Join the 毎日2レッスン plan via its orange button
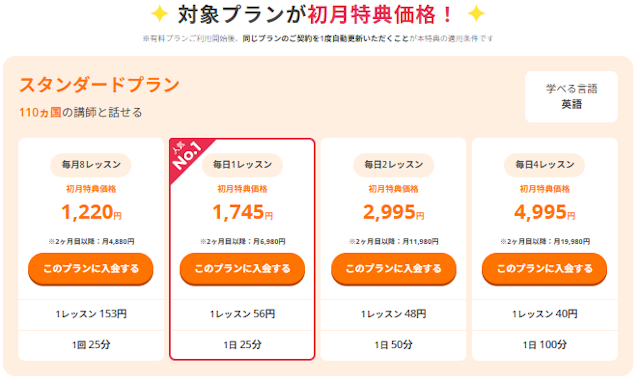This screenshot has height=383, width=640. [x=393, y=269]
